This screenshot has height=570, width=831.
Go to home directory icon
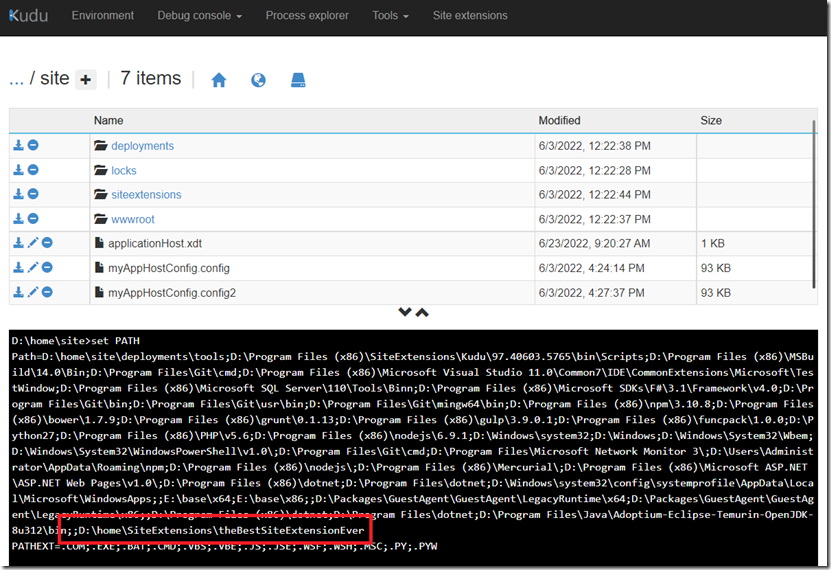click(x=219, y=80)
